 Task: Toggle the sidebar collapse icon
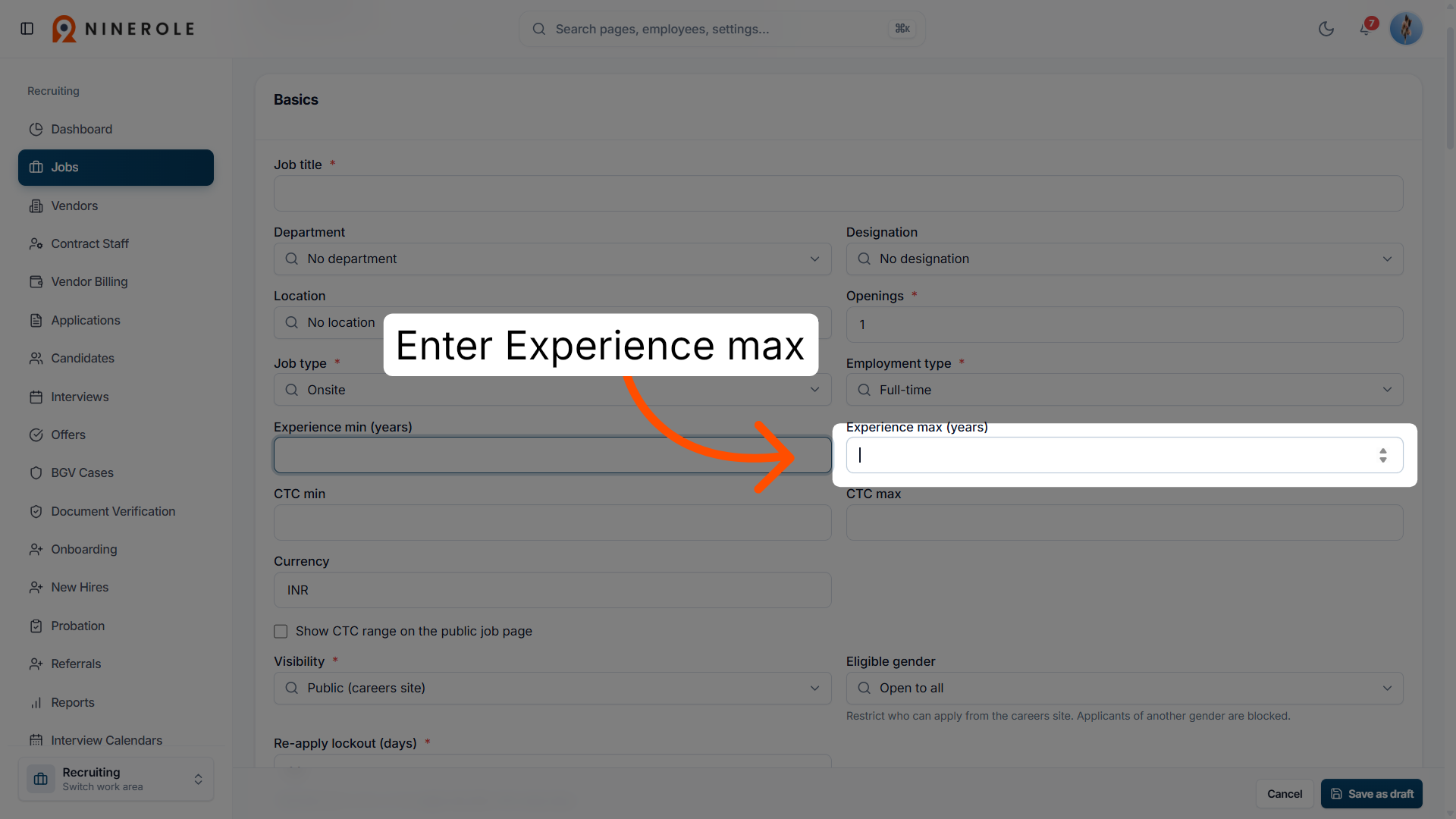point(27,29)
